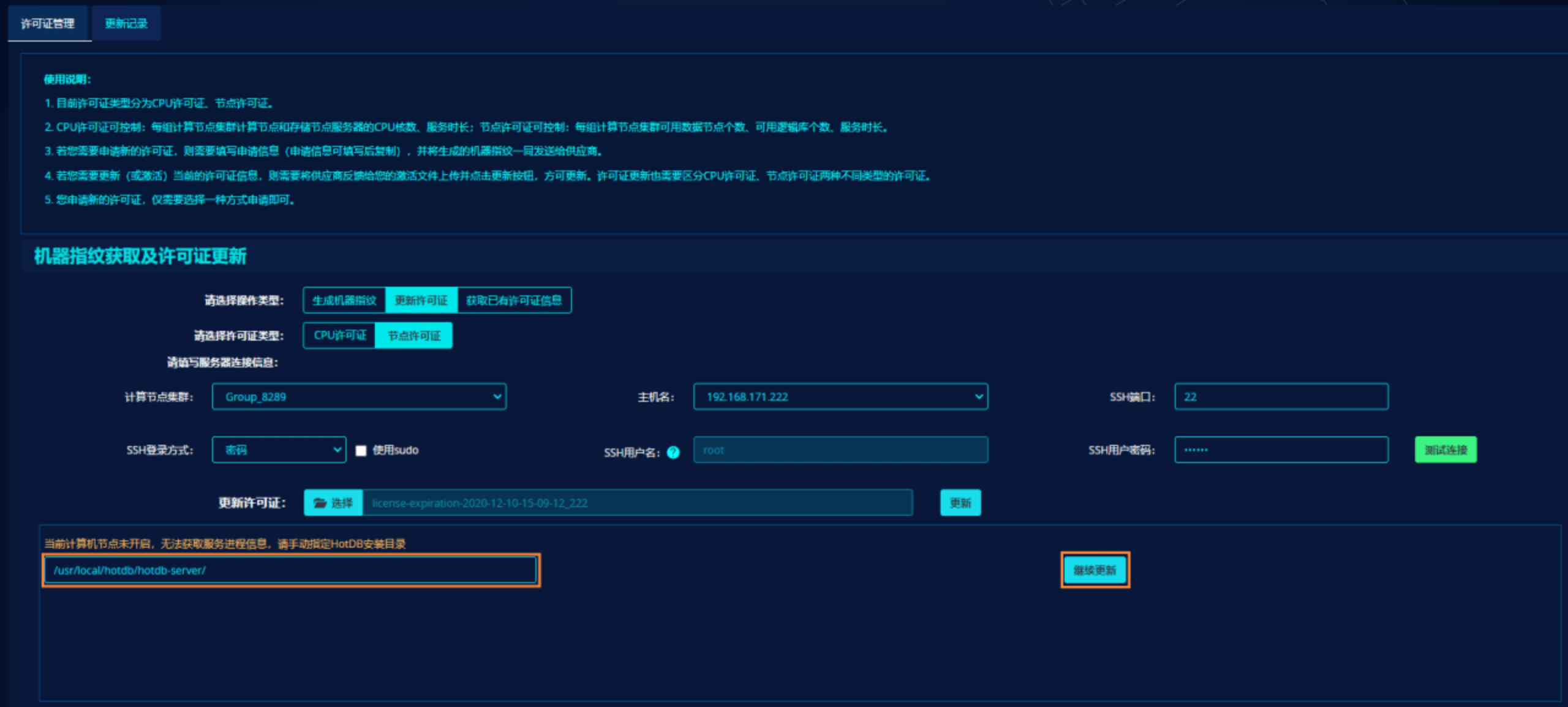Click the SSH用户密码 password field

[1281, 450]
